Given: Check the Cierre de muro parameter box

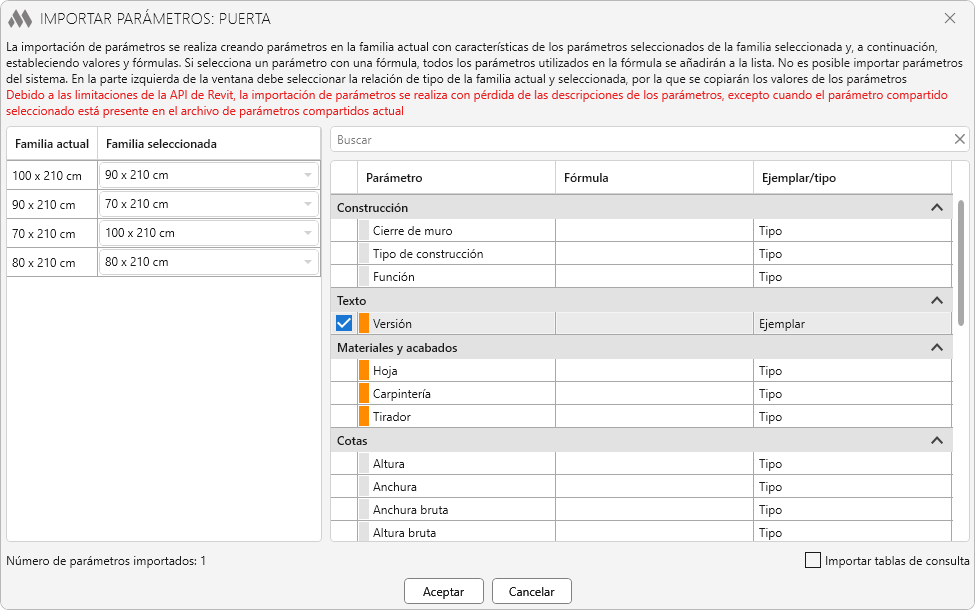Looking at the screenshot, I should click(x=344, y=231).
